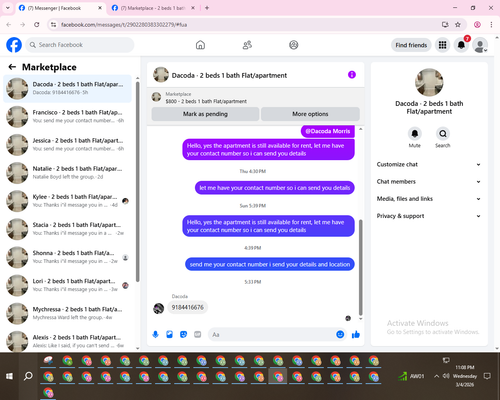This screenshot has height=400, width=500.
Task: Open the Mychressa conversation
Action: pos(67,314)
